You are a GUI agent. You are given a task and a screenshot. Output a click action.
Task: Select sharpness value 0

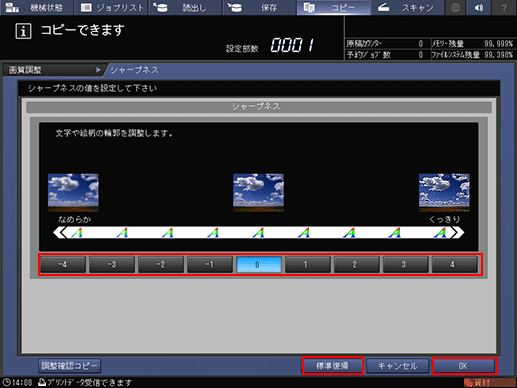(x=259, y=265)
